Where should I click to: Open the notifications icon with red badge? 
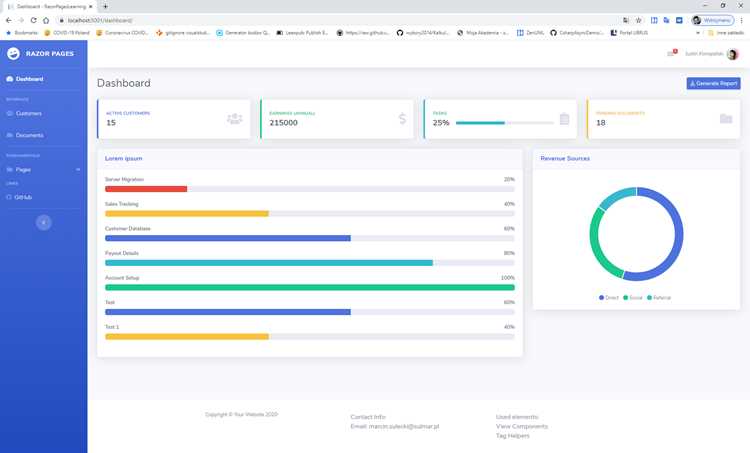[672, 53]
